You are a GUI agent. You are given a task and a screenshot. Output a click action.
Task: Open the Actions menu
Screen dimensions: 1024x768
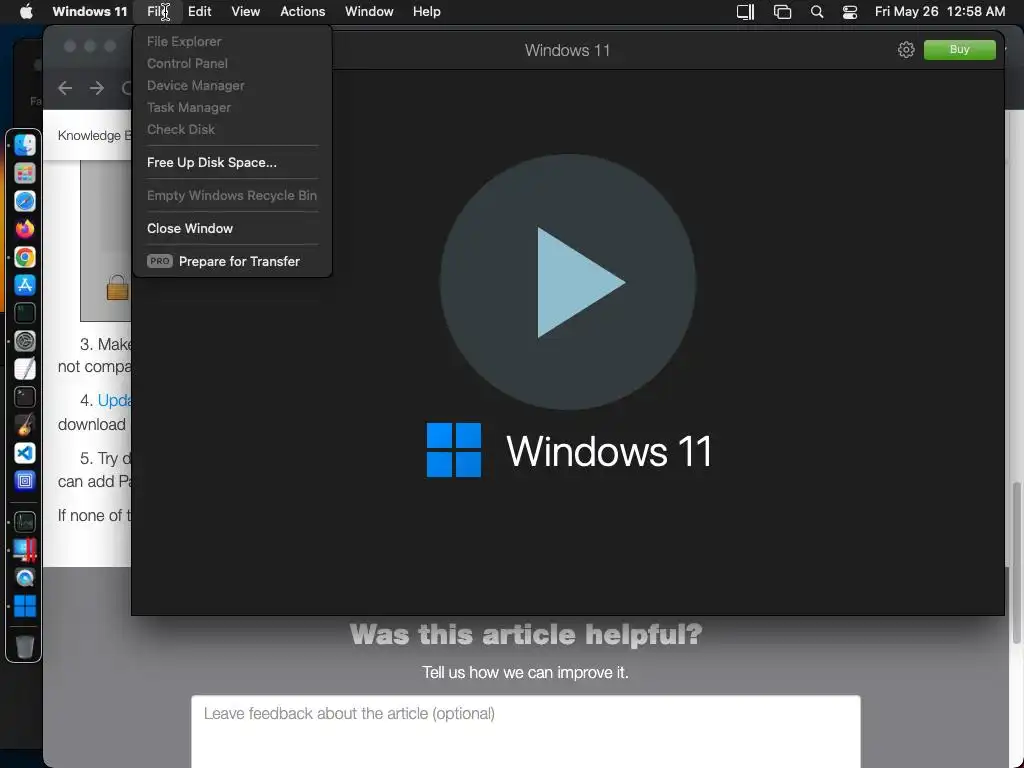pyautogui.click(x=302, y=11)
